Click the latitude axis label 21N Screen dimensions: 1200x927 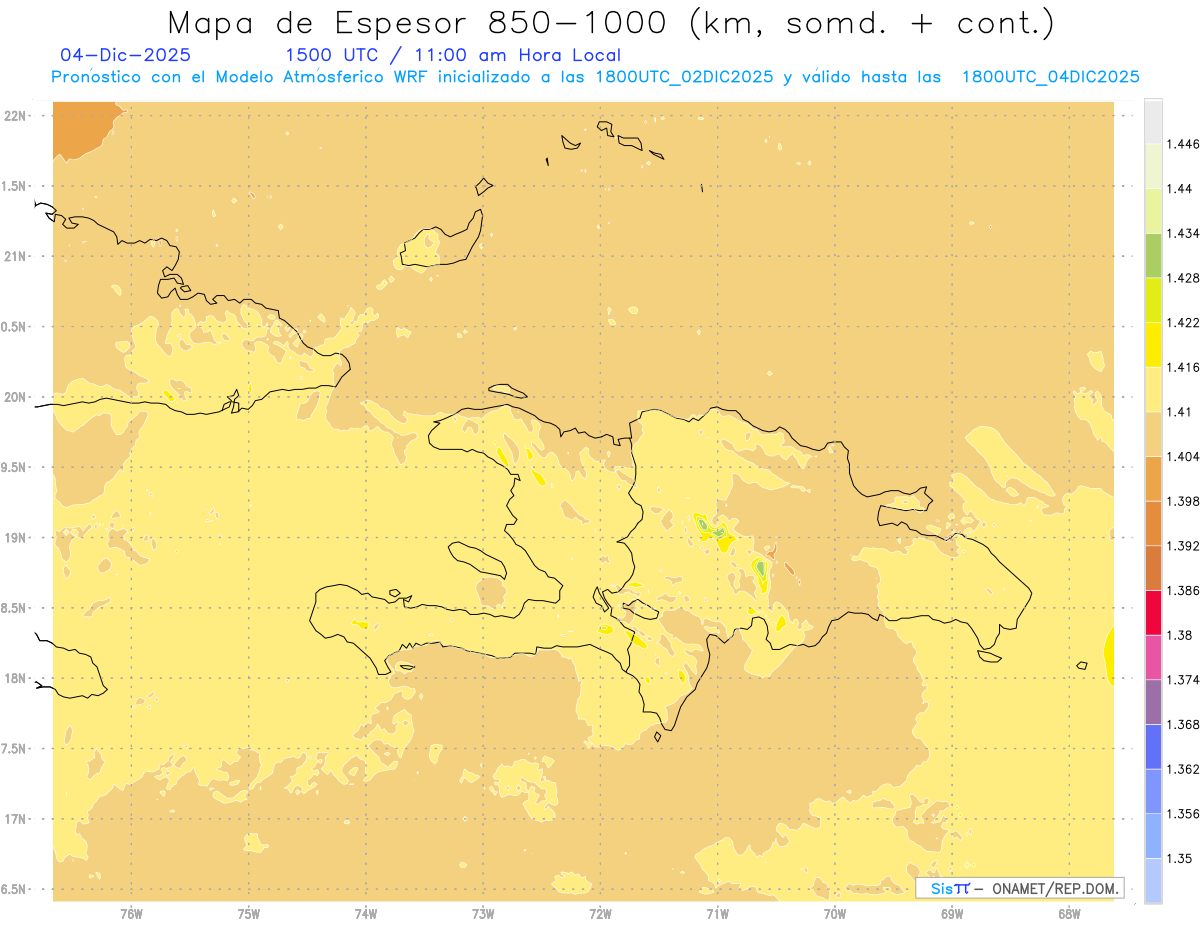tap(17, 256)
